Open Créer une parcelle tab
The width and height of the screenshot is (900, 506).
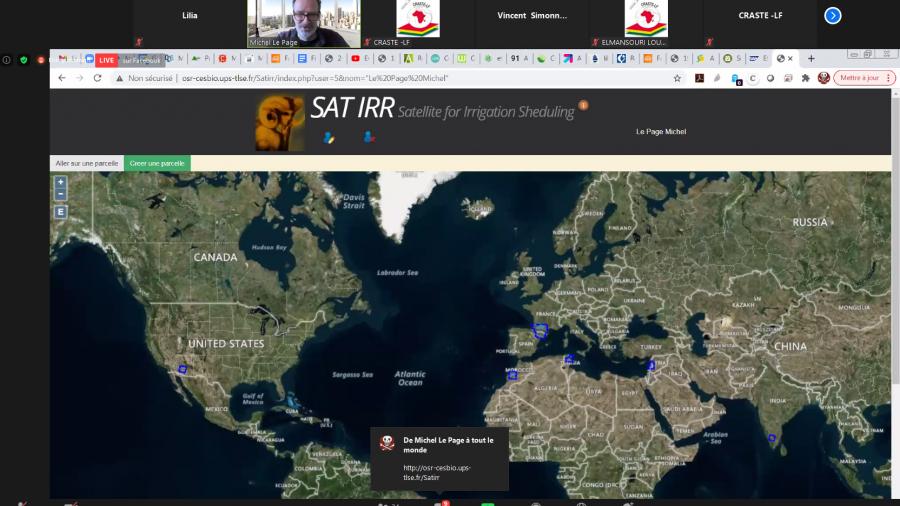(157, 164)
